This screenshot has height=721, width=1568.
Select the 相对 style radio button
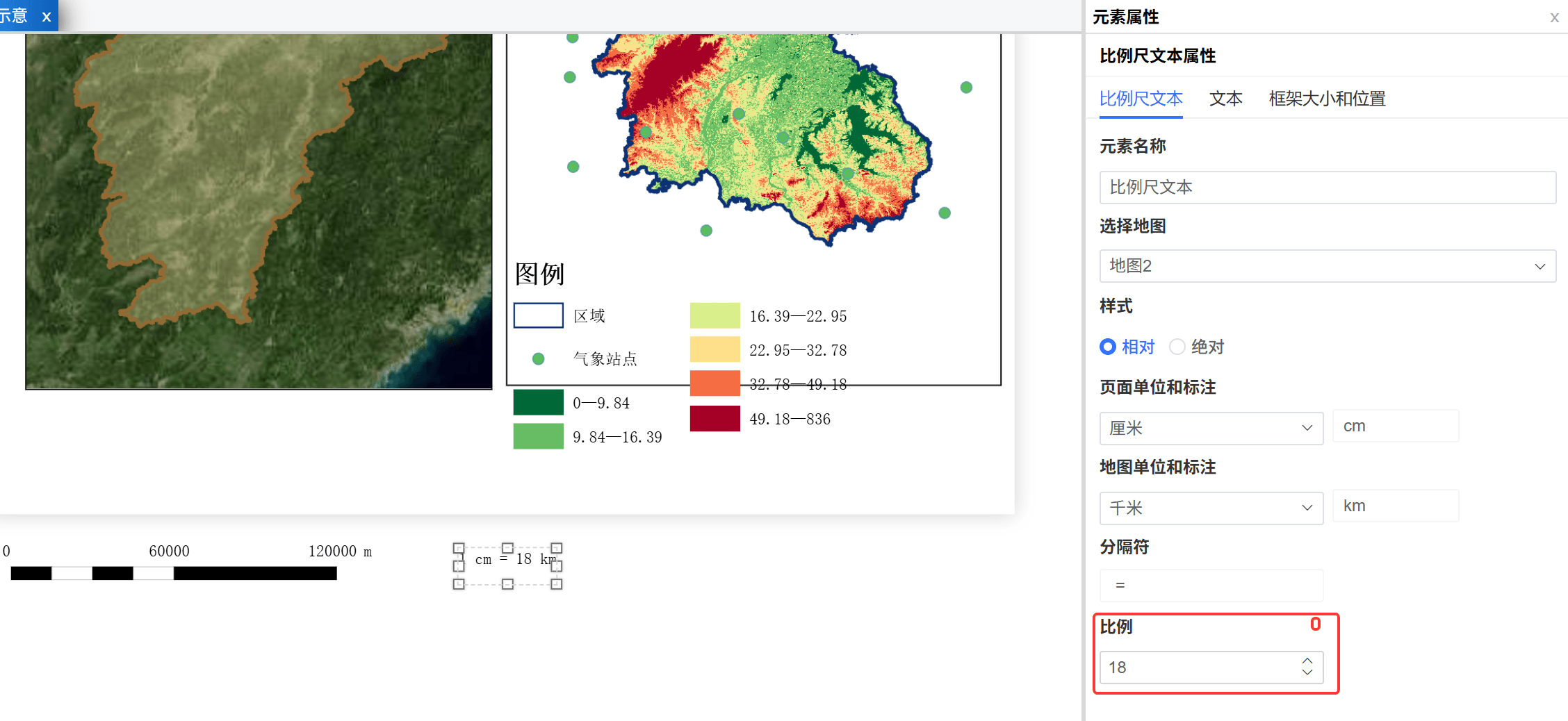pyautogui.click(x=1108, y=347)
